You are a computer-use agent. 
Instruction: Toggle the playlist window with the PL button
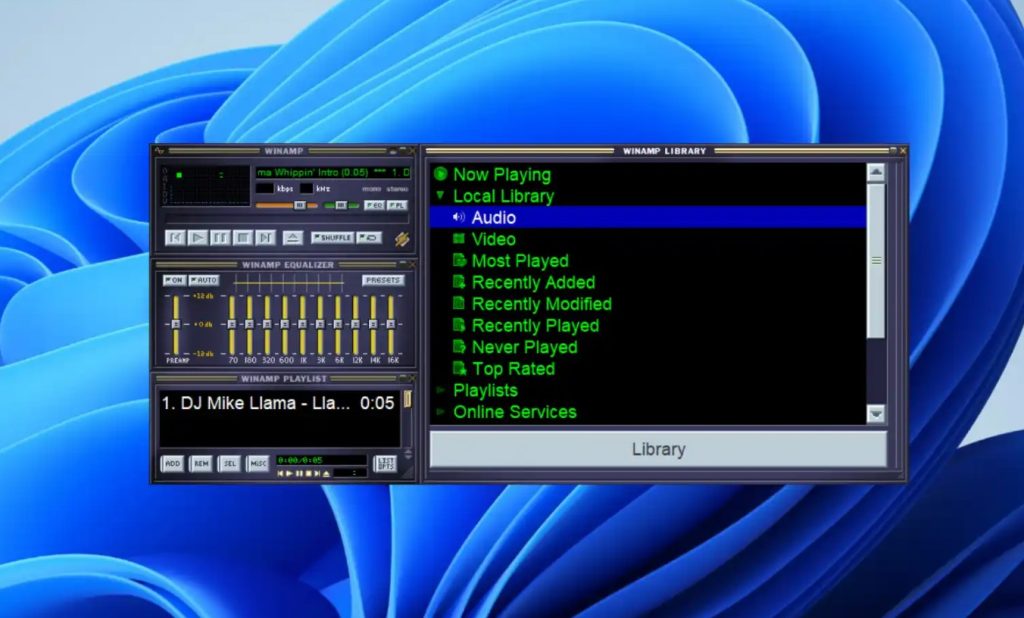click(397, 205)
